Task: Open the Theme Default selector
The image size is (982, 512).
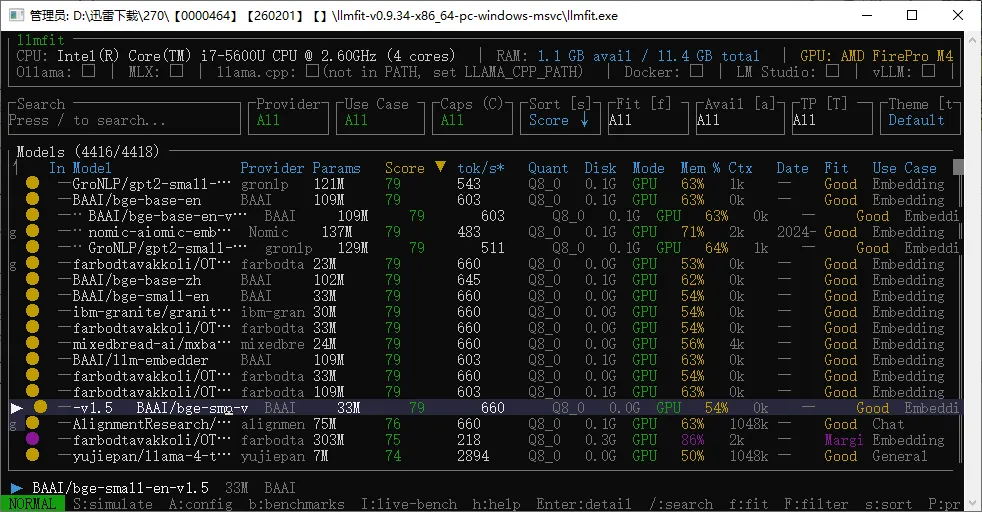Action: tap(921, 116)
